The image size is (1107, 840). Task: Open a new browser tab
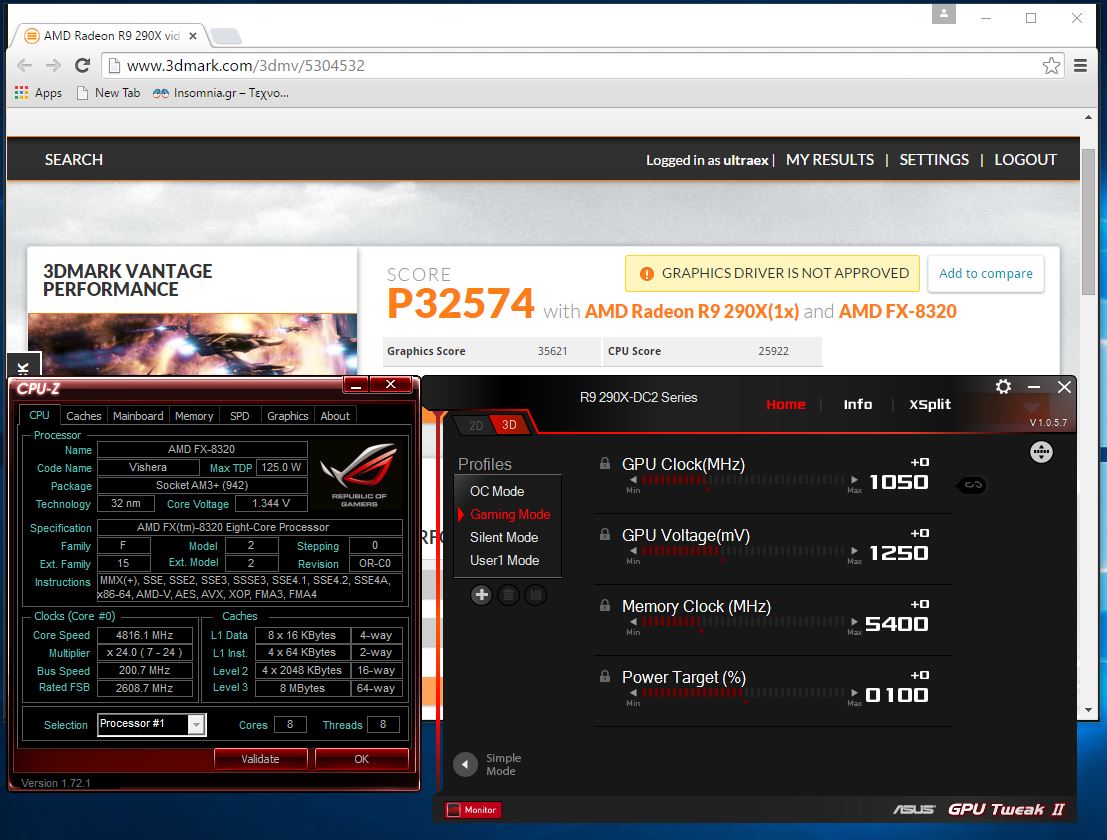coord(226,35)
